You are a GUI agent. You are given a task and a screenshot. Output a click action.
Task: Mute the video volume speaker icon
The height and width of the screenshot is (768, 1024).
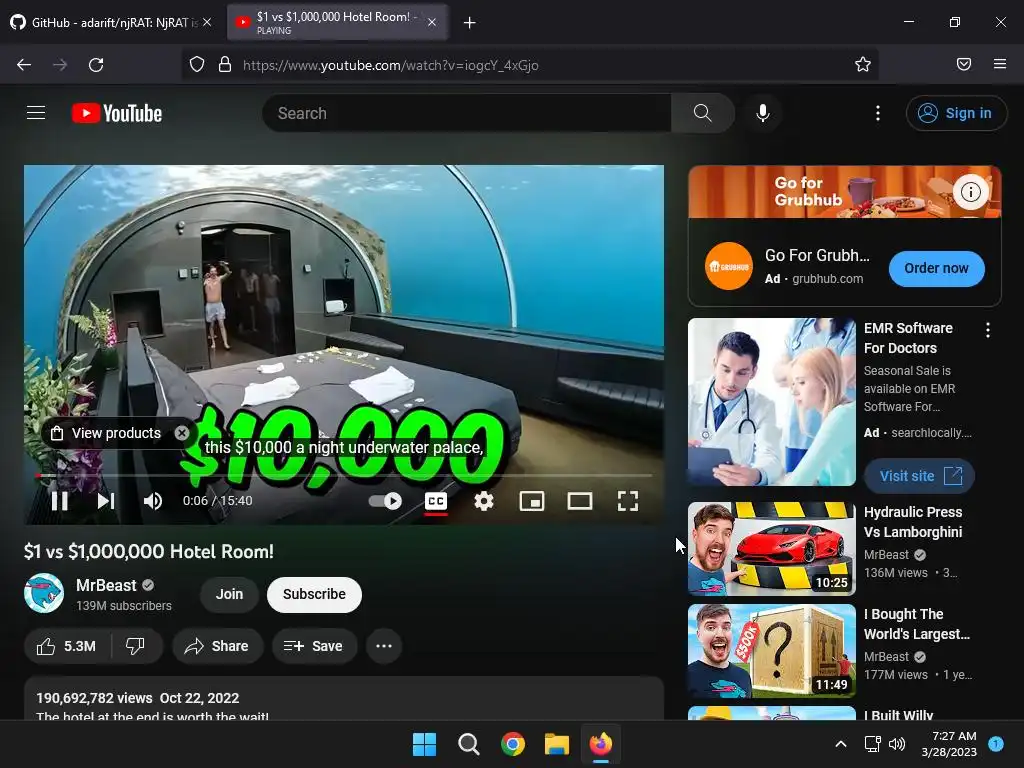[x=153, y=501]
